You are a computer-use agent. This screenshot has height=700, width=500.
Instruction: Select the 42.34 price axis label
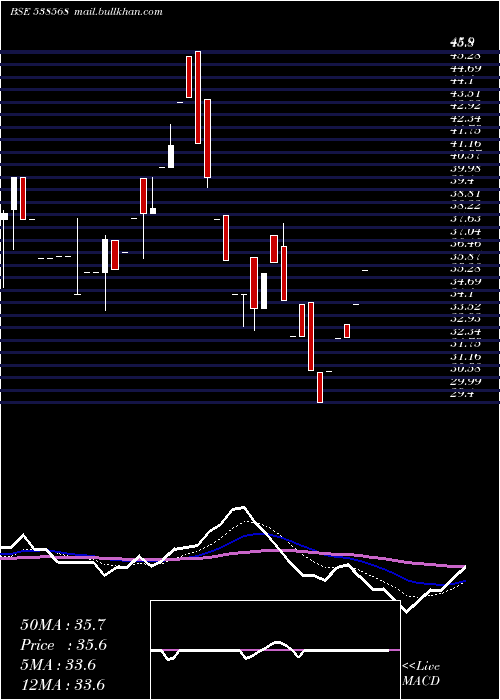tap(466, 118)
